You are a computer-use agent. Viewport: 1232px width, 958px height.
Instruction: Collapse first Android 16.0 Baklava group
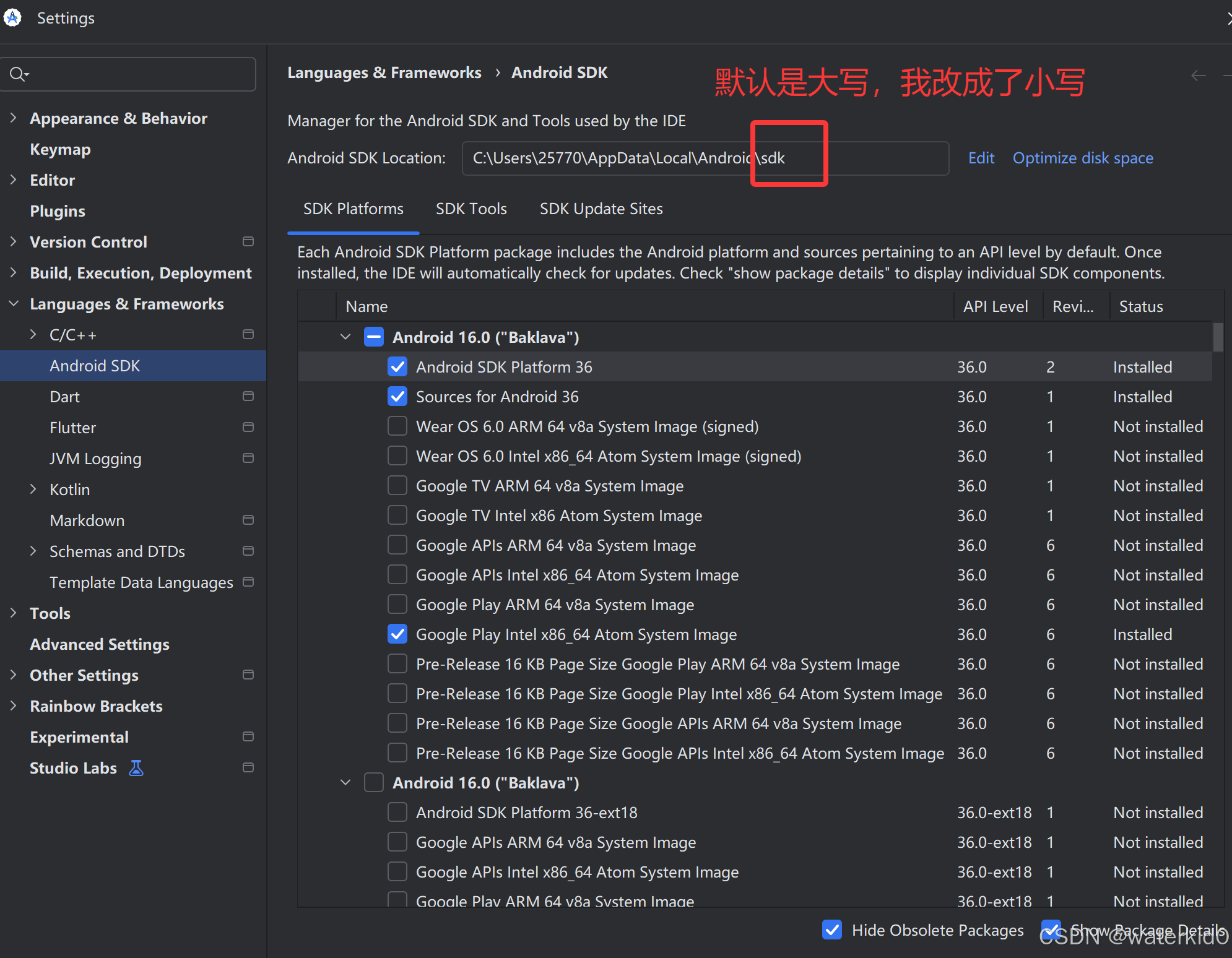tap(345, 337)
